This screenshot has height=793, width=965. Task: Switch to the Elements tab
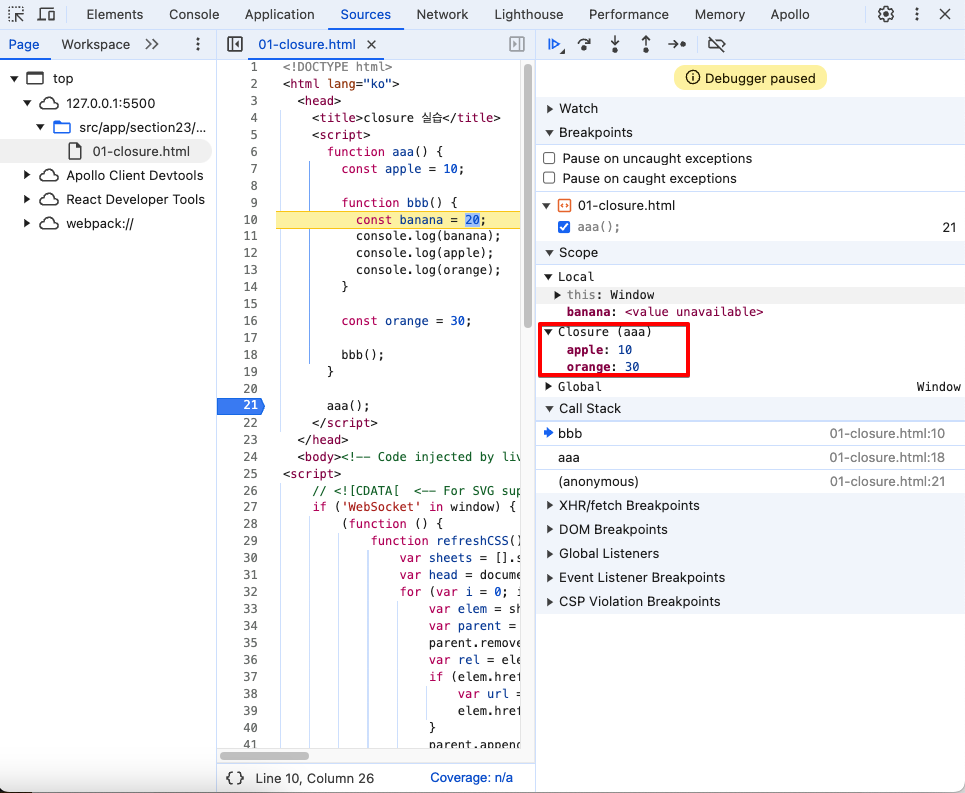(x=114, y=14)
